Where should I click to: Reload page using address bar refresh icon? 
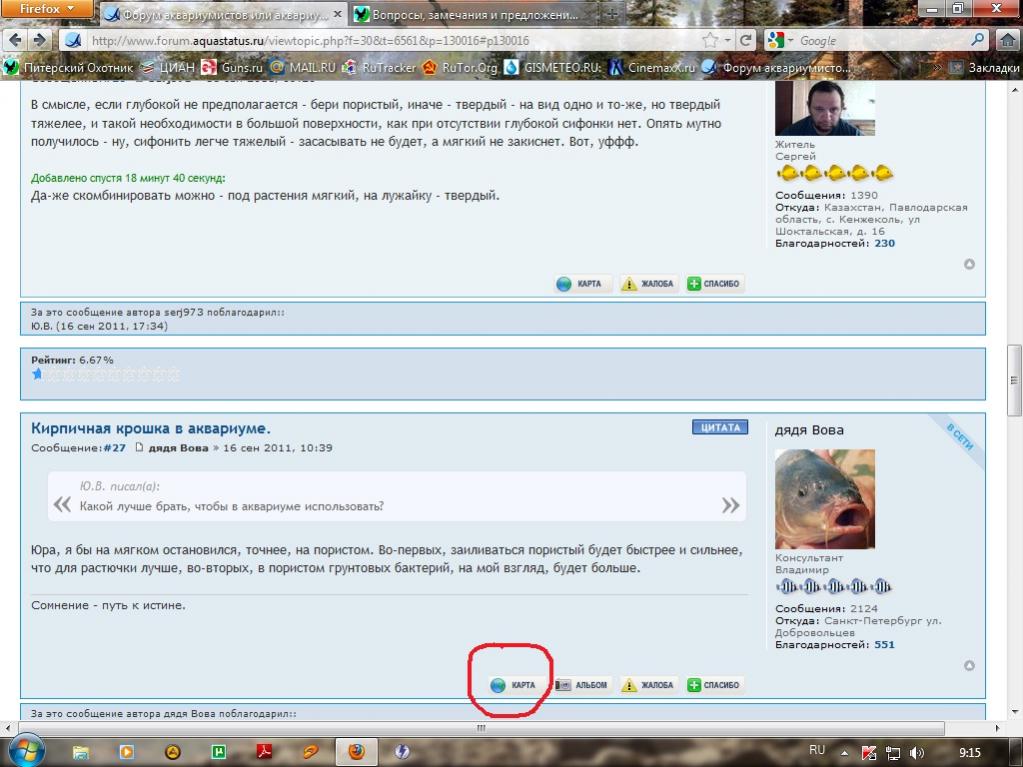(x=745, y=41)
